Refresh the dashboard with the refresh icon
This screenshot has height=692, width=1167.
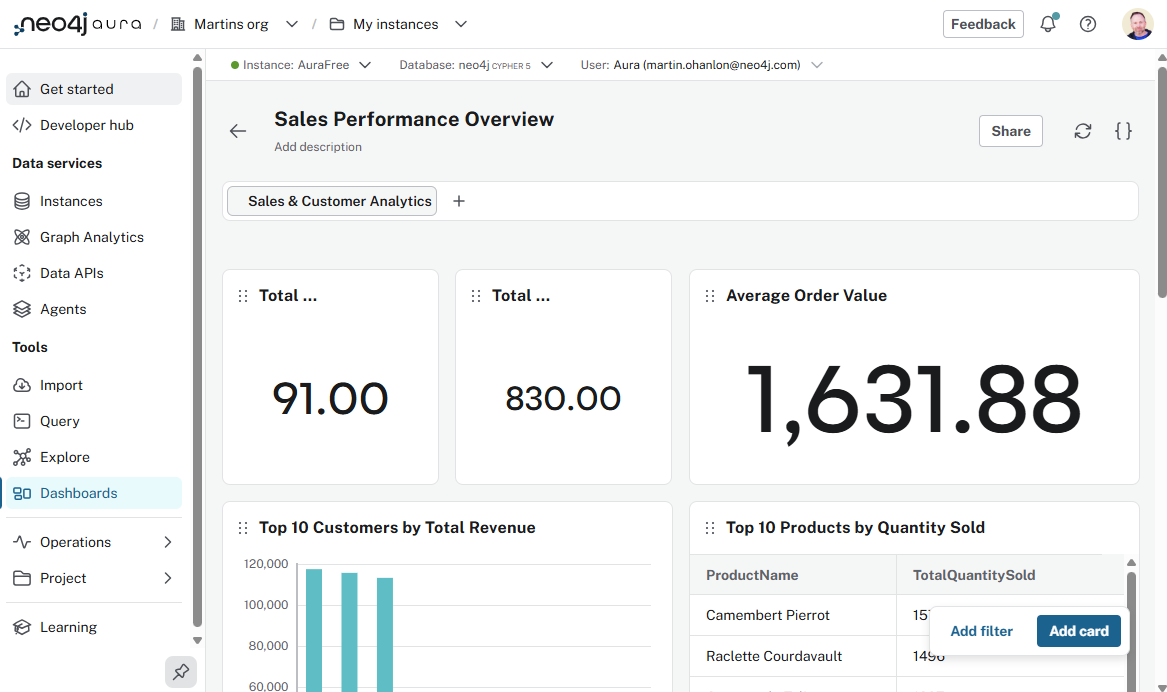click(x=1083, y=130)
